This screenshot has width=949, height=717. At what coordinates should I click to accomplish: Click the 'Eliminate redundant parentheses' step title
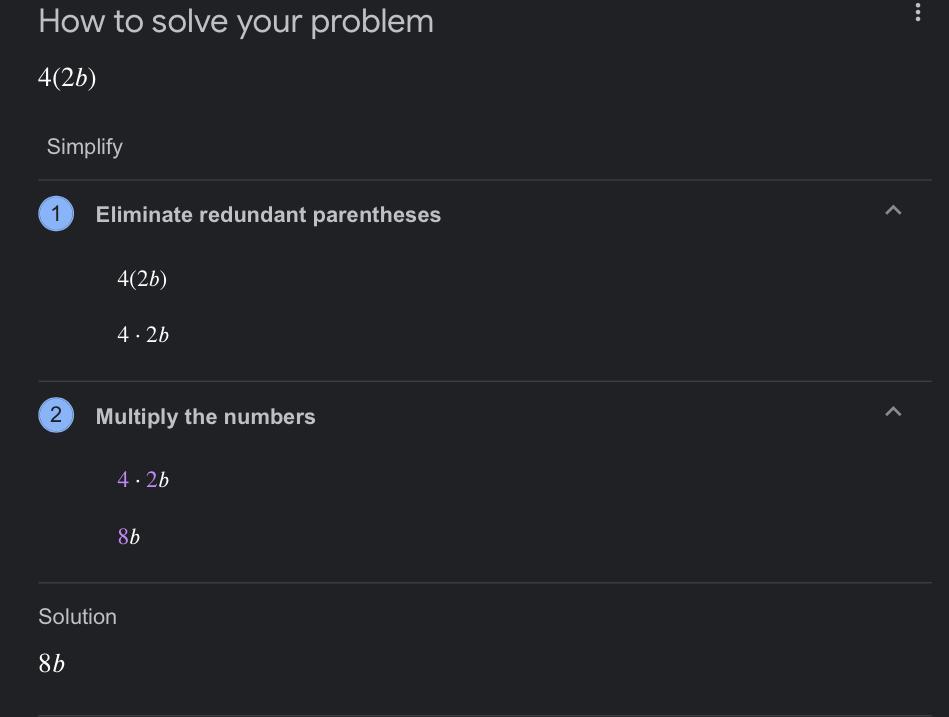pos(268,215)
